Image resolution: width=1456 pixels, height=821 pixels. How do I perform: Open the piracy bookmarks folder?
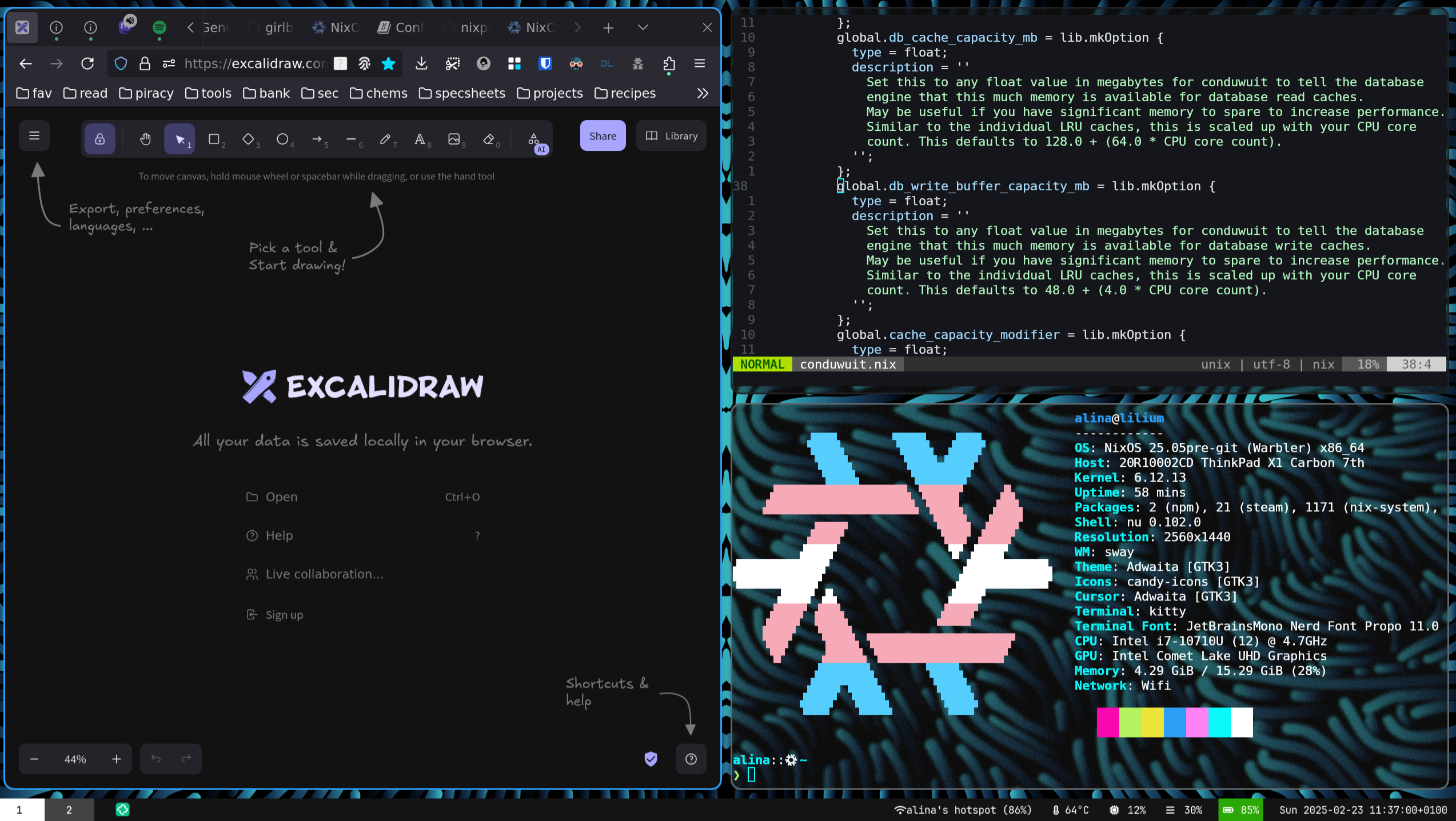click(146, 93)
